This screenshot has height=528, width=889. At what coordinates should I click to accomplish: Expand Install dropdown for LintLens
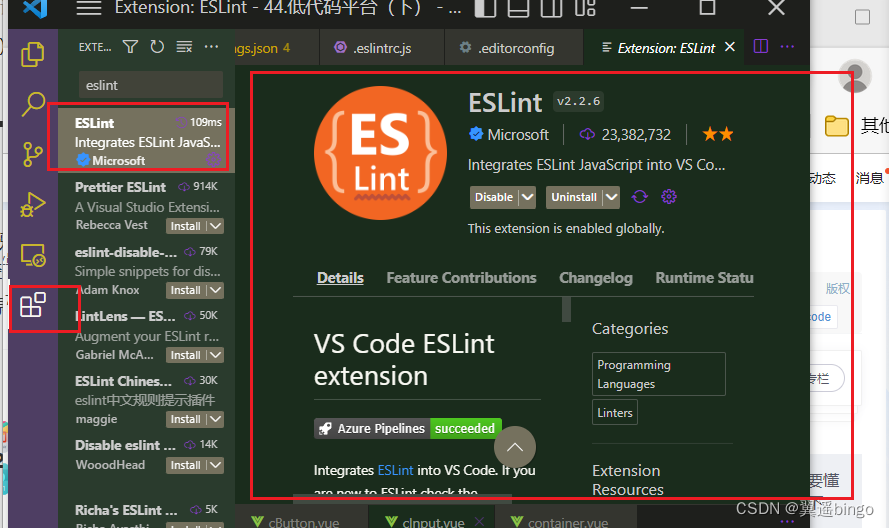(215, 355)
